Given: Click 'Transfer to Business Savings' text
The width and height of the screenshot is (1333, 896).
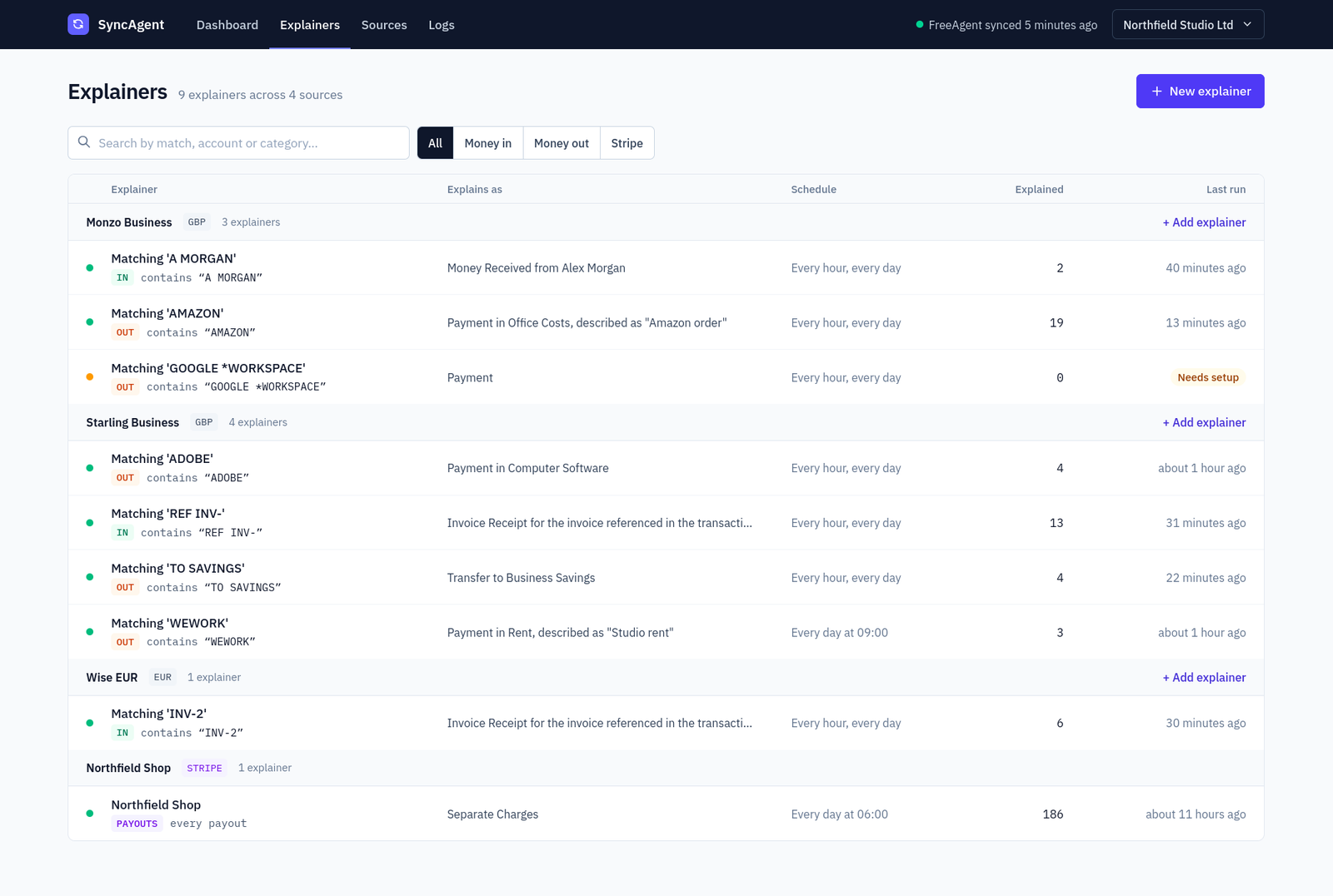Looking at the screenshot, I should [x=521, y=577].
